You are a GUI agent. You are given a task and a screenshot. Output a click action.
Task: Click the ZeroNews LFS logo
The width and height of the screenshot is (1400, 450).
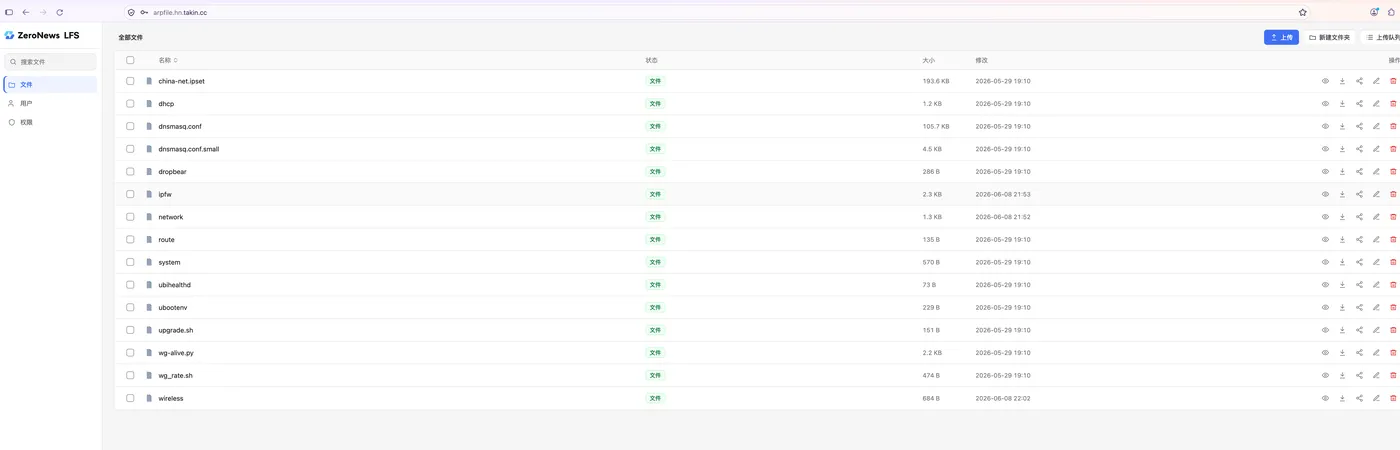[x=42, y=35]
